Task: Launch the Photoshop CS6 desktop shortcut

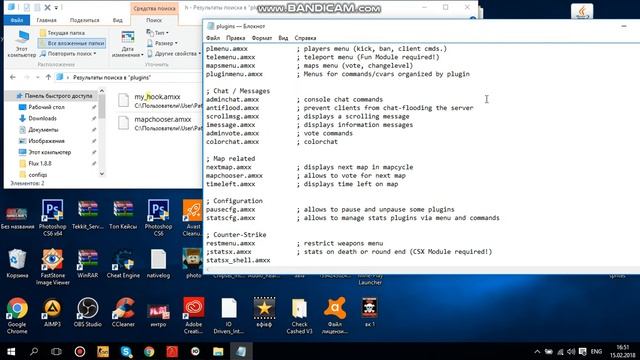Action: click(158, 217)
